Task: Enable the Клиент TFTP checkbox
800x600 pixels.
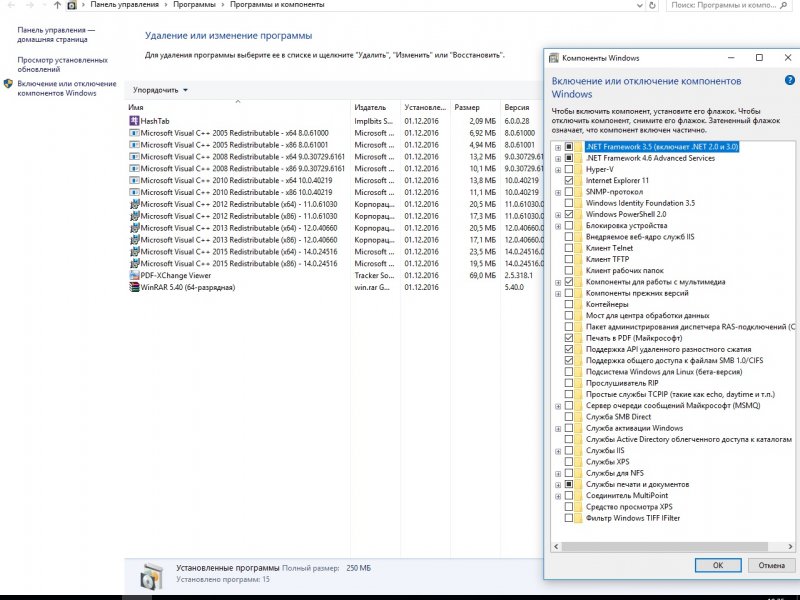Action: pyautogui.click(x=569, y=259)
